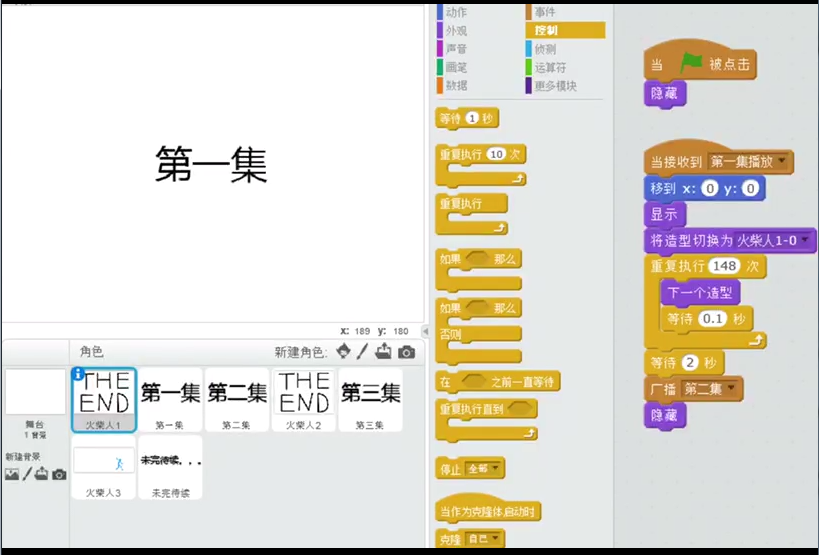Image resolution: width=819 pixels, height=555 pixels.
Task: Click the 重复执行直到 palette block
Action: pos(486,421)
